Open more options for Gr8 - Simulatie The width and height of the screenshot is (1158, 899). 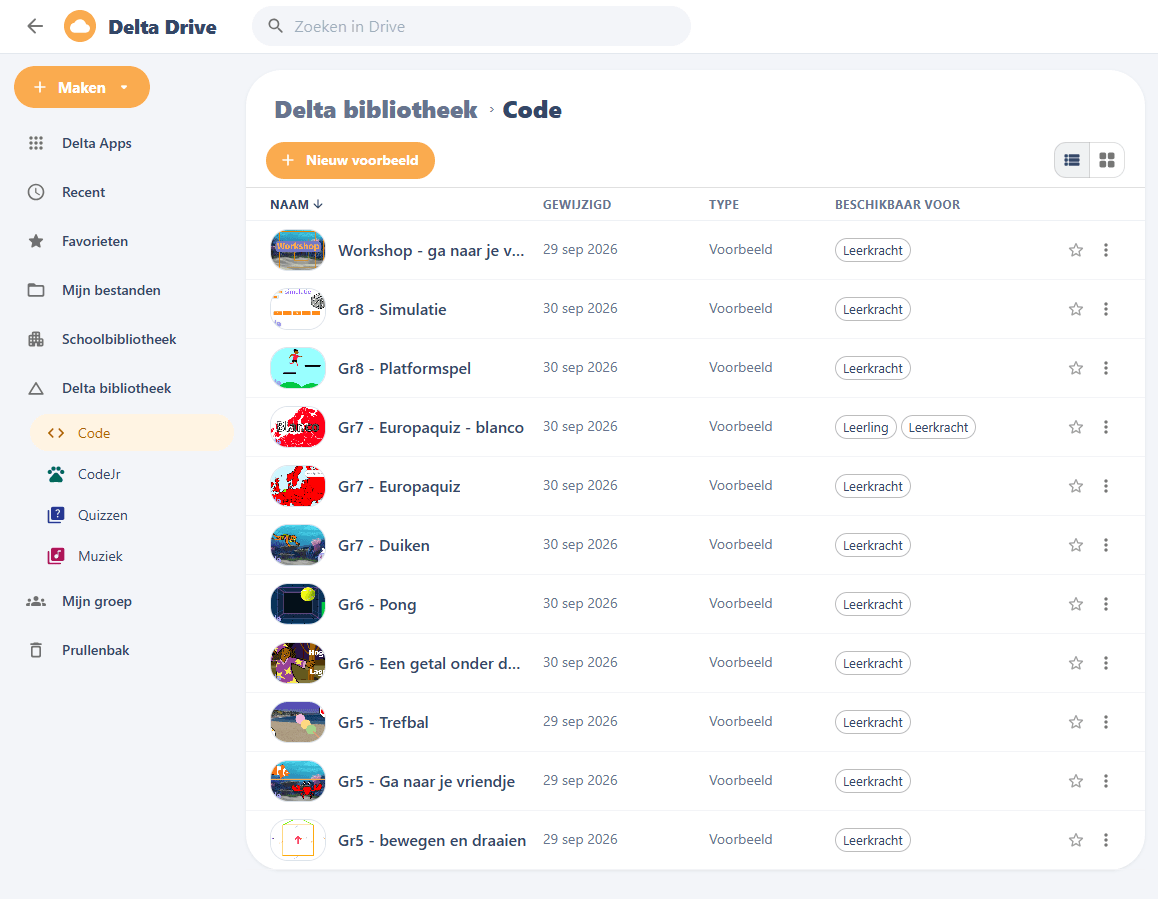click(1106, 309)
